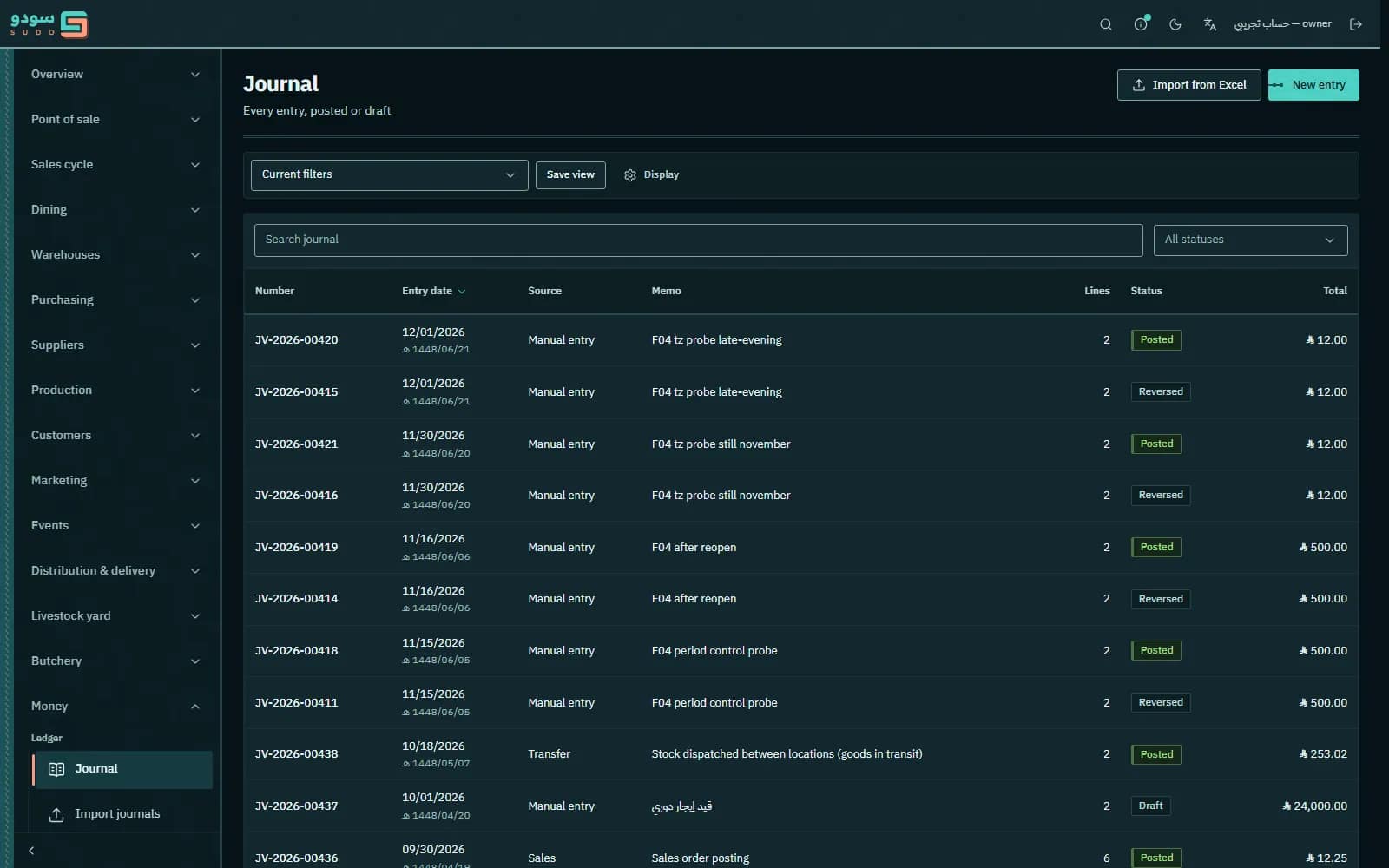Screen dimensions: 1389x868
Task: Open the language translate icon
Action: 1210,24
